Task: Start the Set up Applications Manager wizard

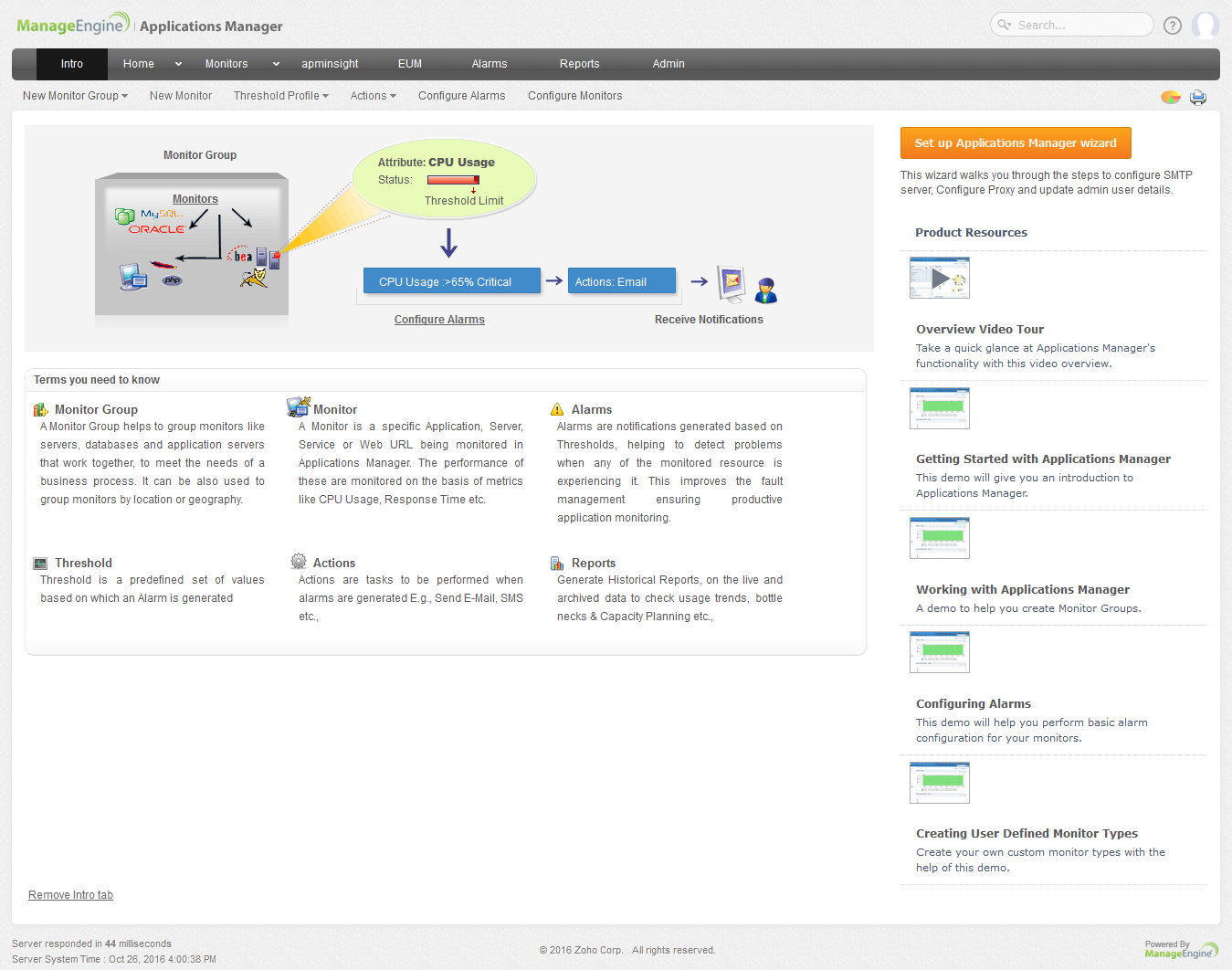Action: click(x=1016, y=143)
